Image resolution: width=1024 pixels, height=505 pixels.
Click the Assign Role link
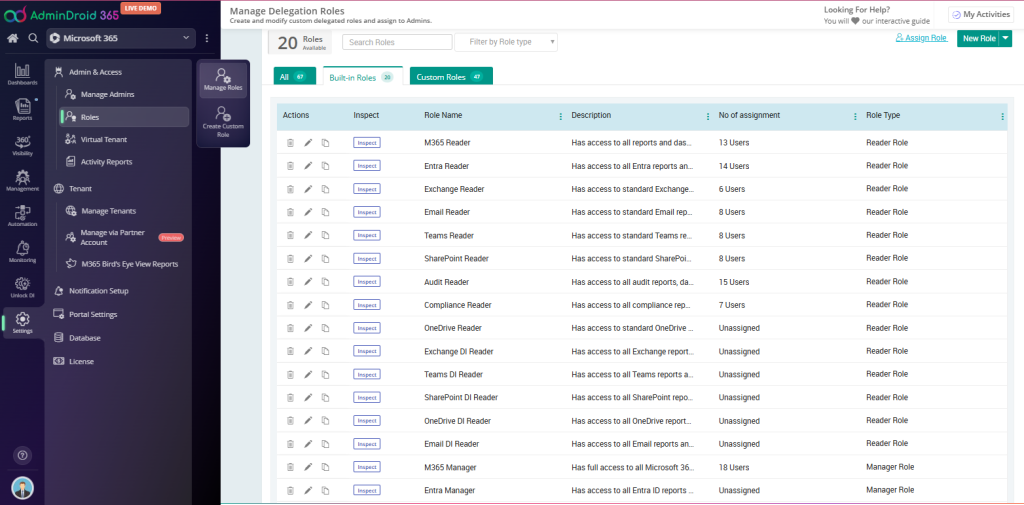click(921, 38)
